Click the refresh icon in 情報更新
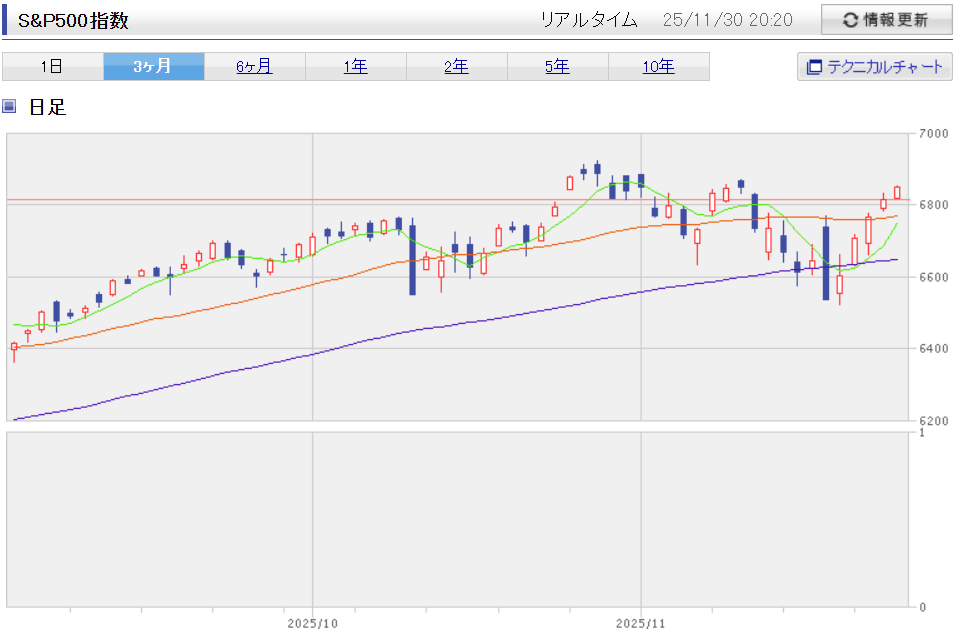The height and width of the screenshot is (636, 955). click(x=850, y=20)
